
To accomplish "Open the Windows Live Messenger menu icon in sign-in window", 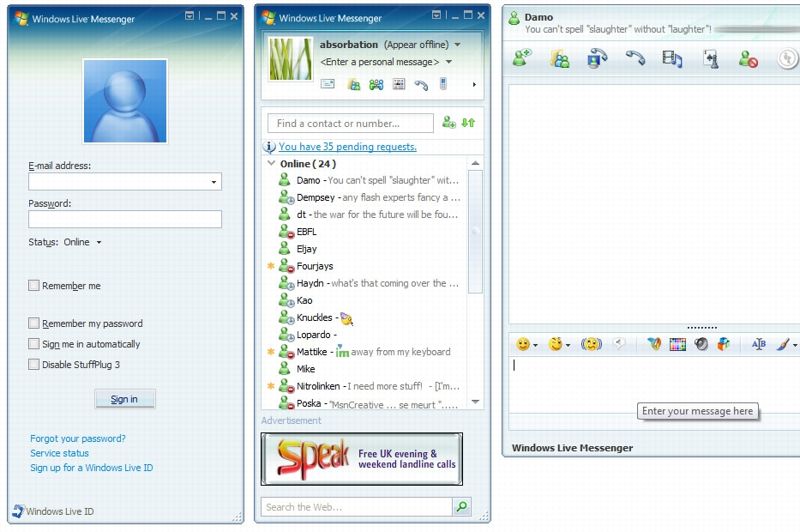I will 189,16.
